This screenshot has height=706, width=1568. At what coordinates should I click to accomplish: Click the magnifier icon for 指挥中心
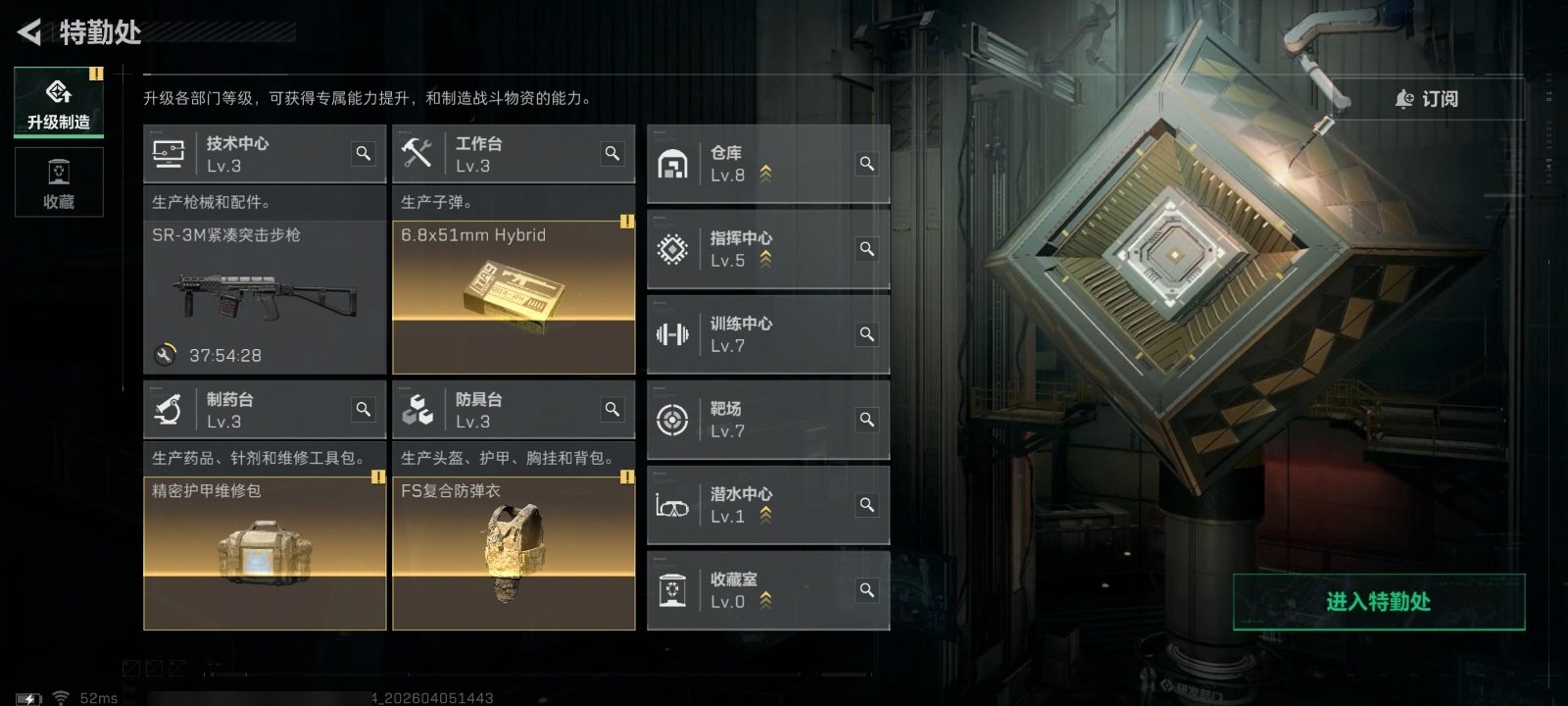[x=867, y=248]
